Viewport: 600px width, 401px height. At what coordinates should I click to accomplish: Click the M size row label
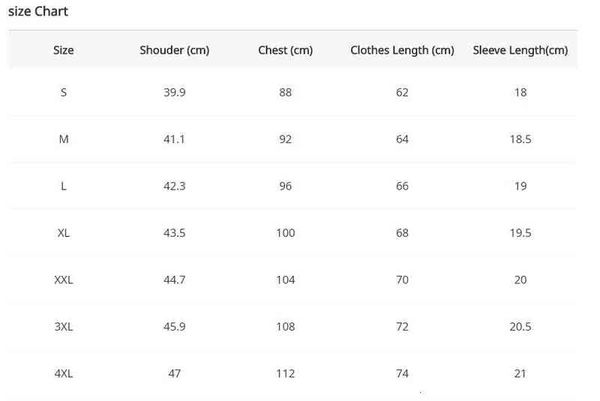[x=64, y=139]
